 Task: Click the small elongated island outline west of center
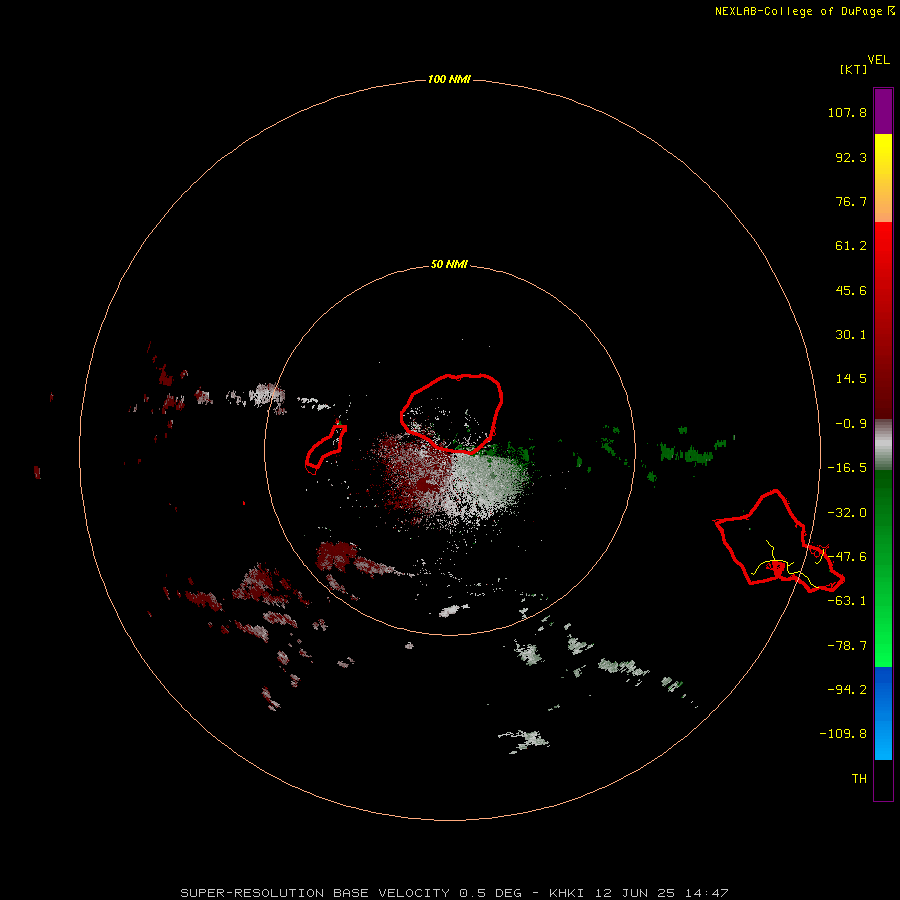click(326, 449)
